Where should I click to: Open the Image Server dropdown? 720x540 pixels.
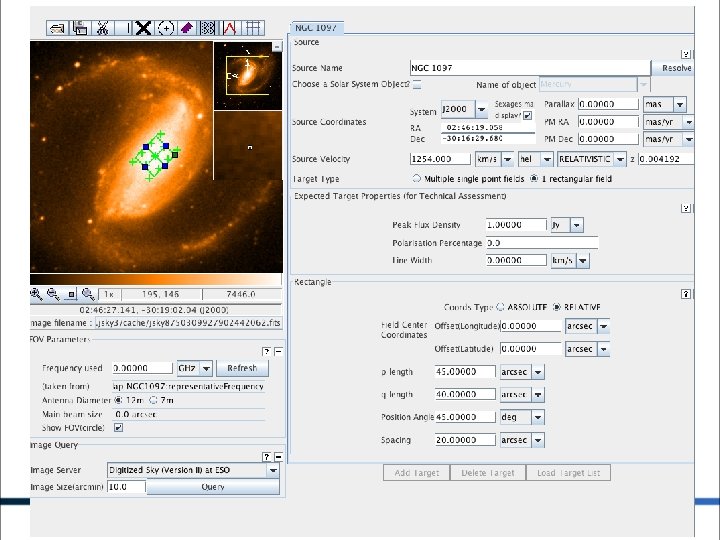pos(273,470)
